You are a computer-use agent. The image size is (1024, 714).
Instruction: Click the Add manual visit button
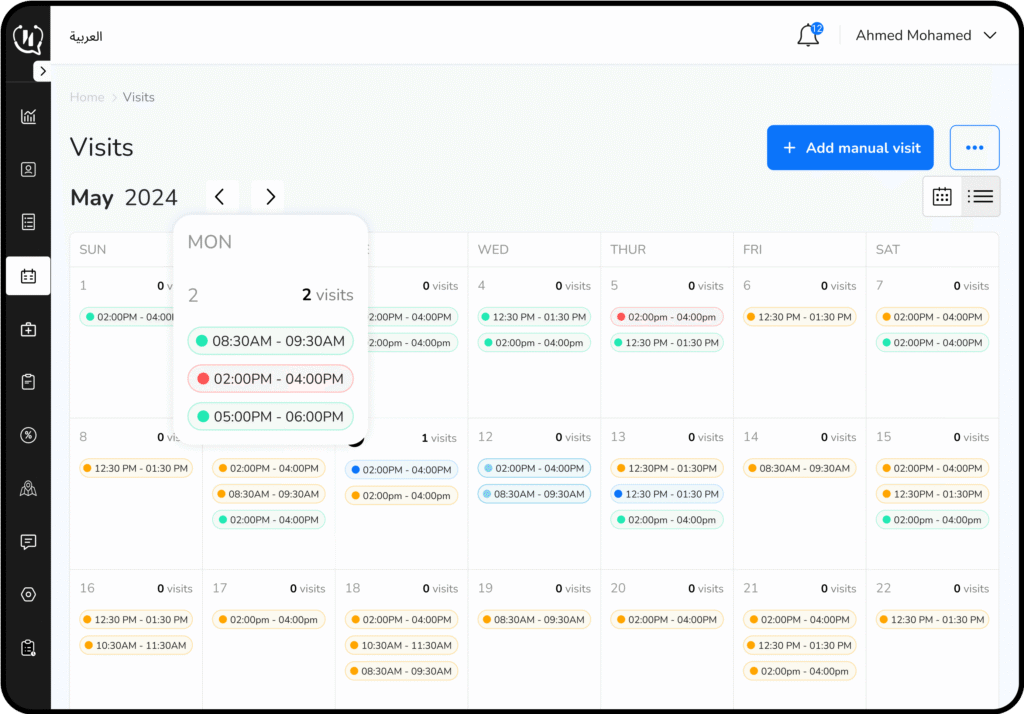pyautogui.click(x=850, y=148)
